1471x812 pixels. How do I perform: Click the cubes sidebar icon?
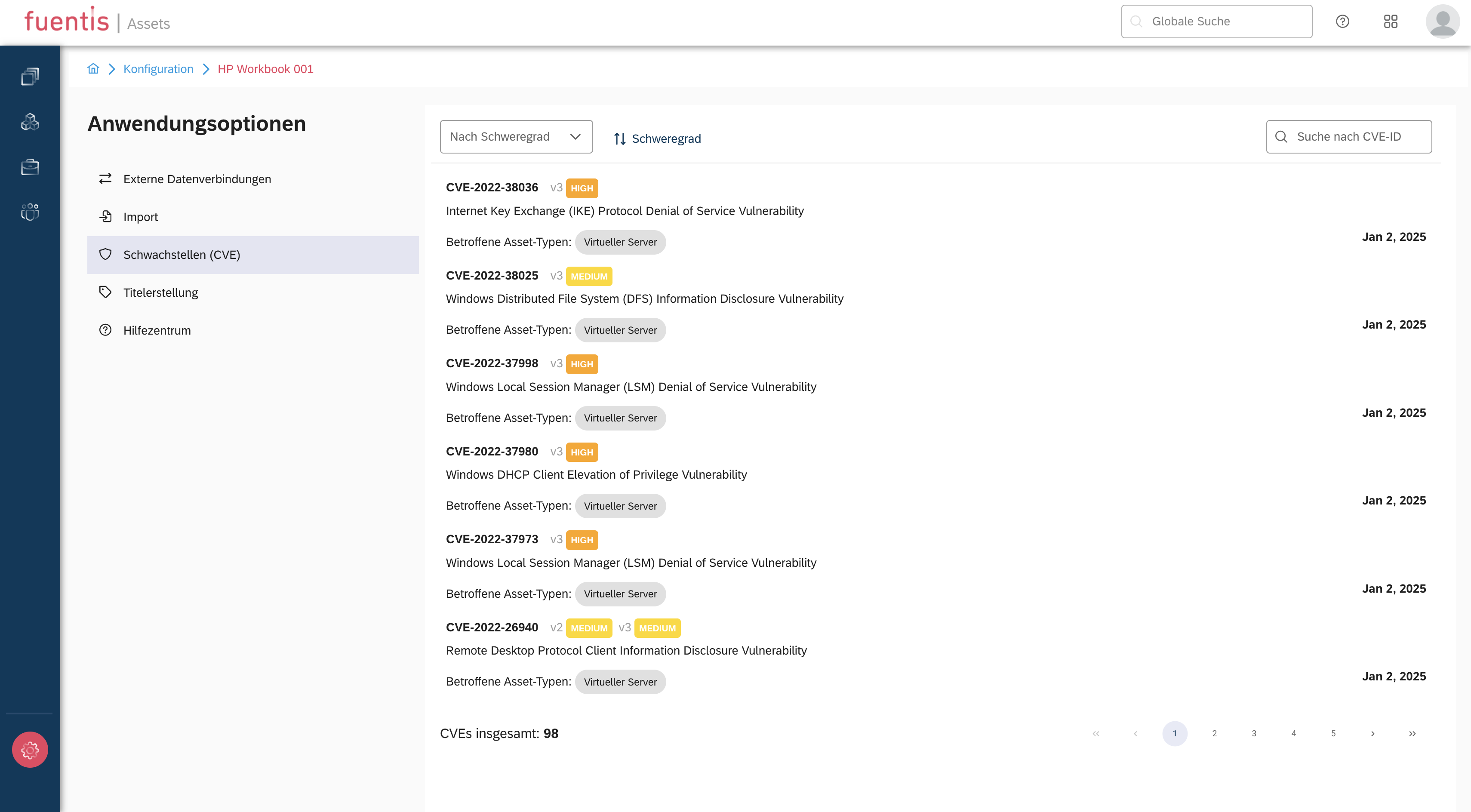[30, 122]
